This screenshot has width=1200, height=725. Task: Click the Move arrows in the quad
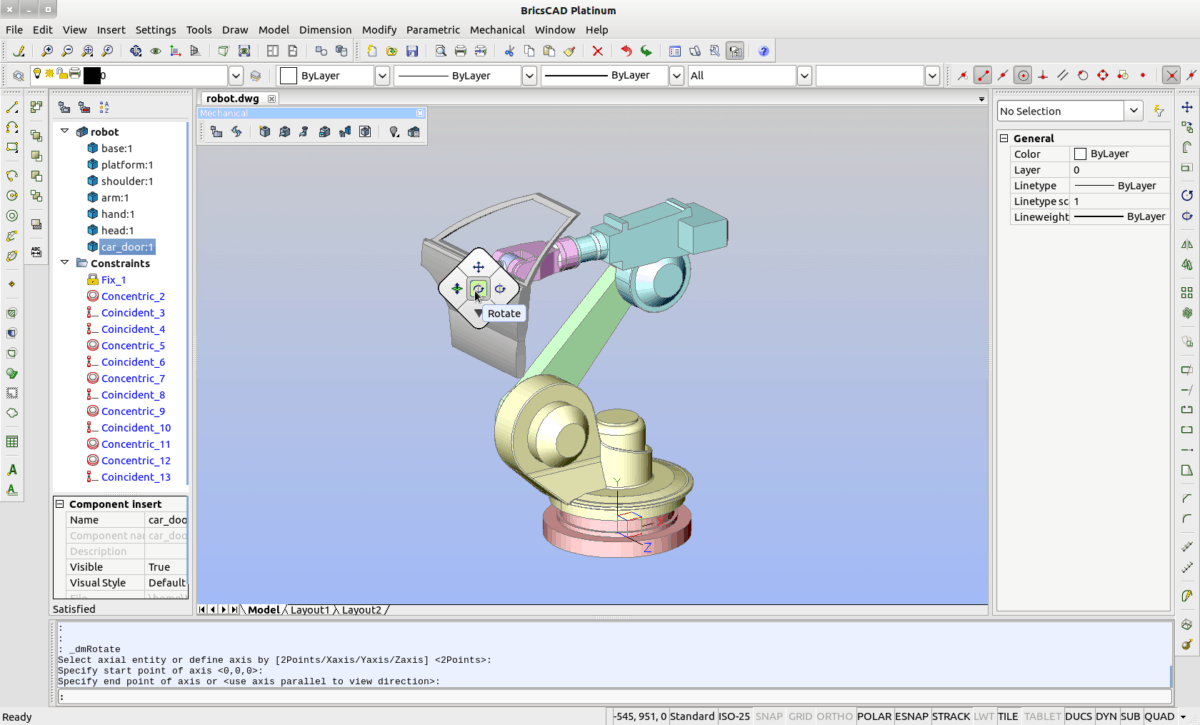478,267
